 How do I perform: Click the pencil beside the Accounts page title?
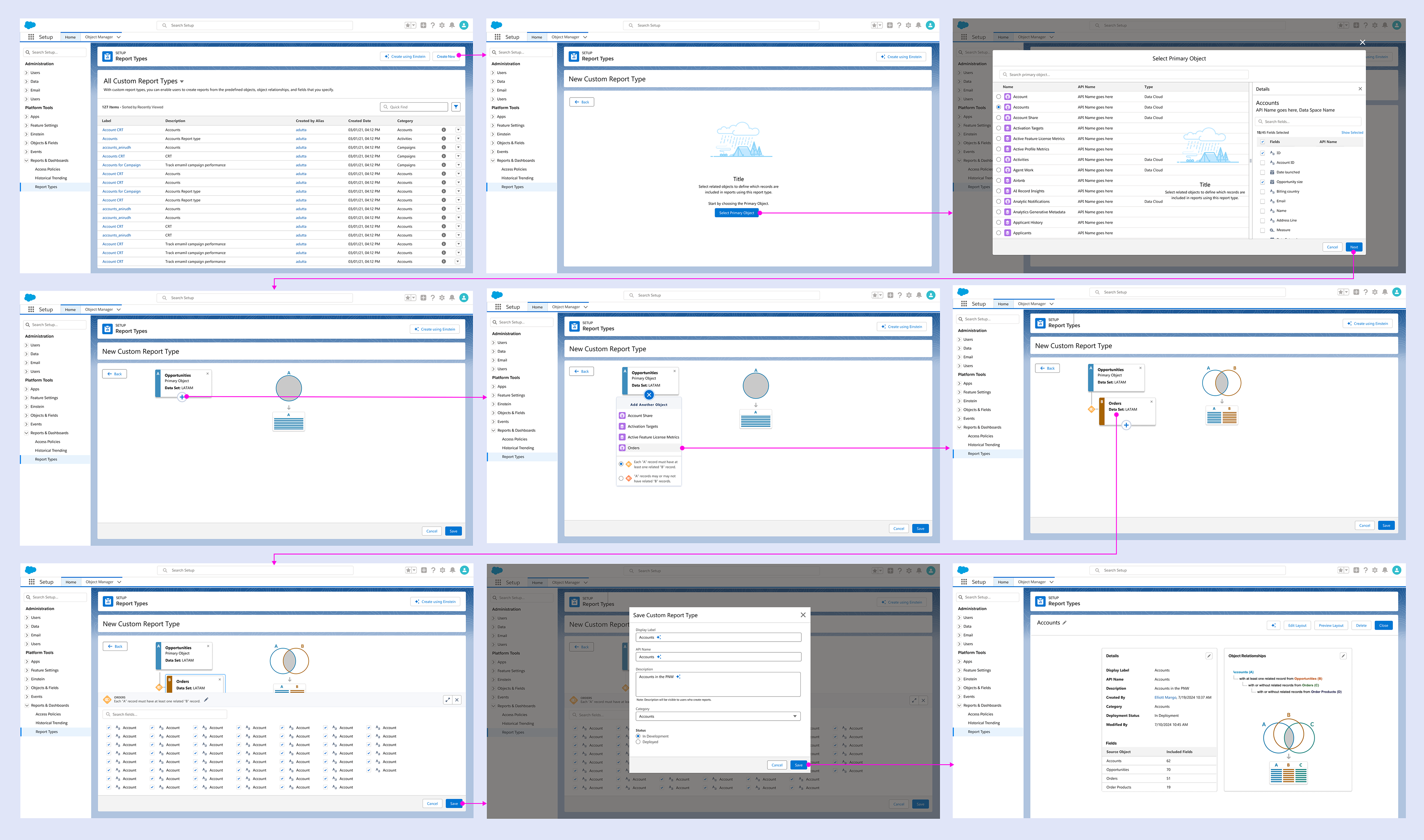pos(1065,623)
